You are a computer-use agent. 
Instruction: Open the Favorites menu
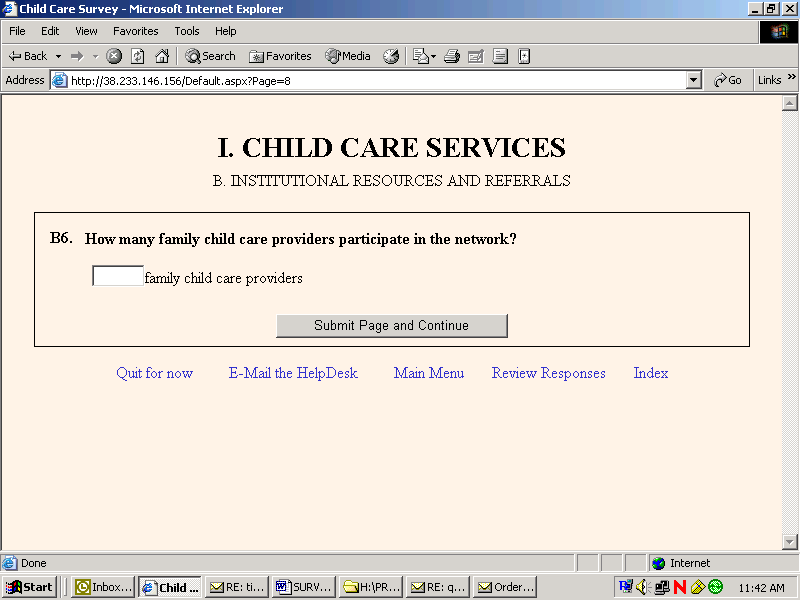pos(136,31)
